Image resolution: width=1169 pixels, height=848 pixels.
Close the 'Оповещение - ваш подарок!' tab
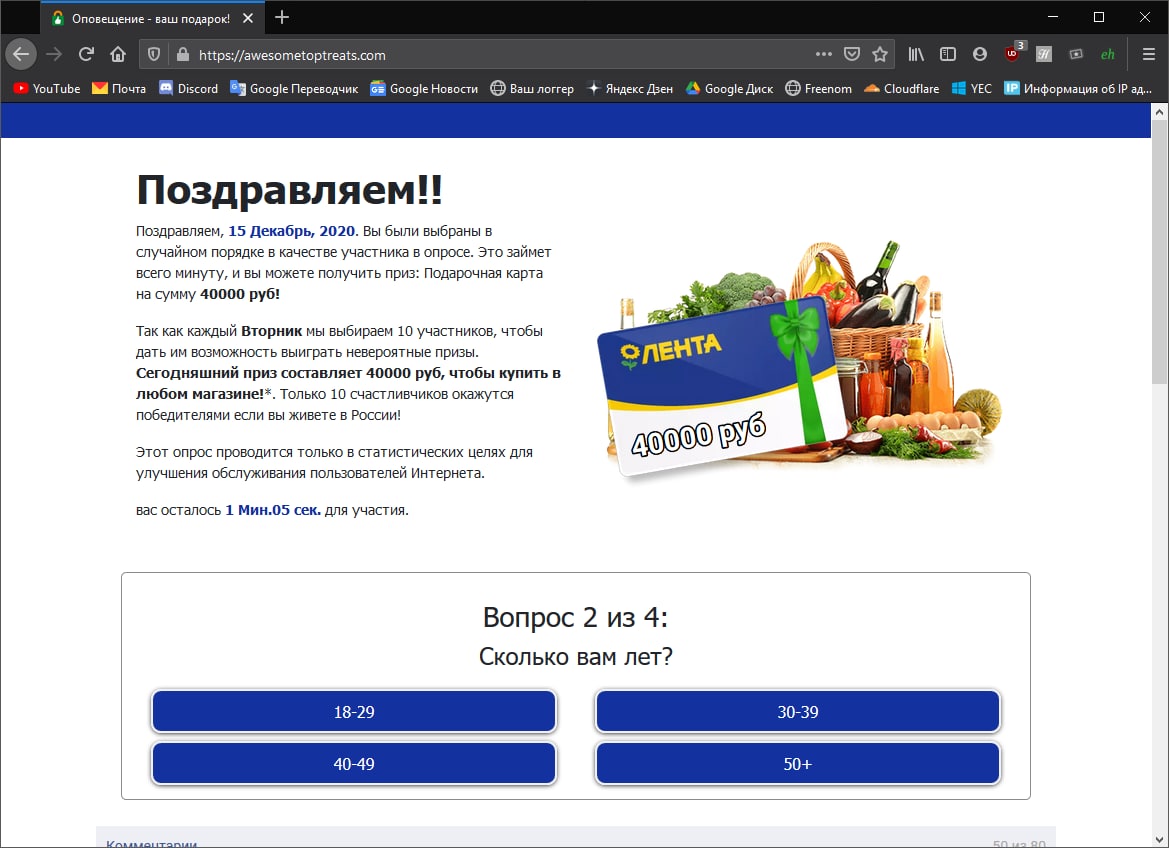(248, 18)
